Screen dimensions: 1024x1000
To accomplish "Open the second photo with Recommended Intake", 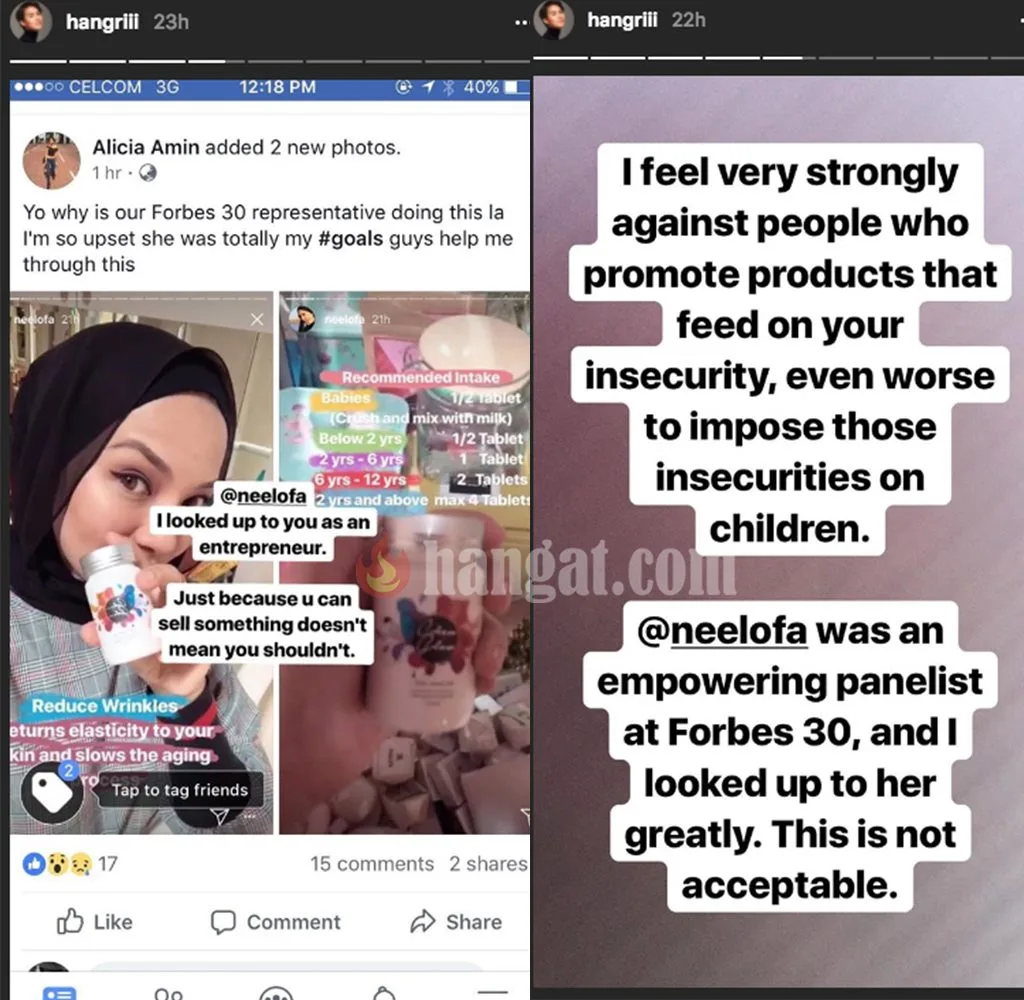I will [x=404, y=562].
